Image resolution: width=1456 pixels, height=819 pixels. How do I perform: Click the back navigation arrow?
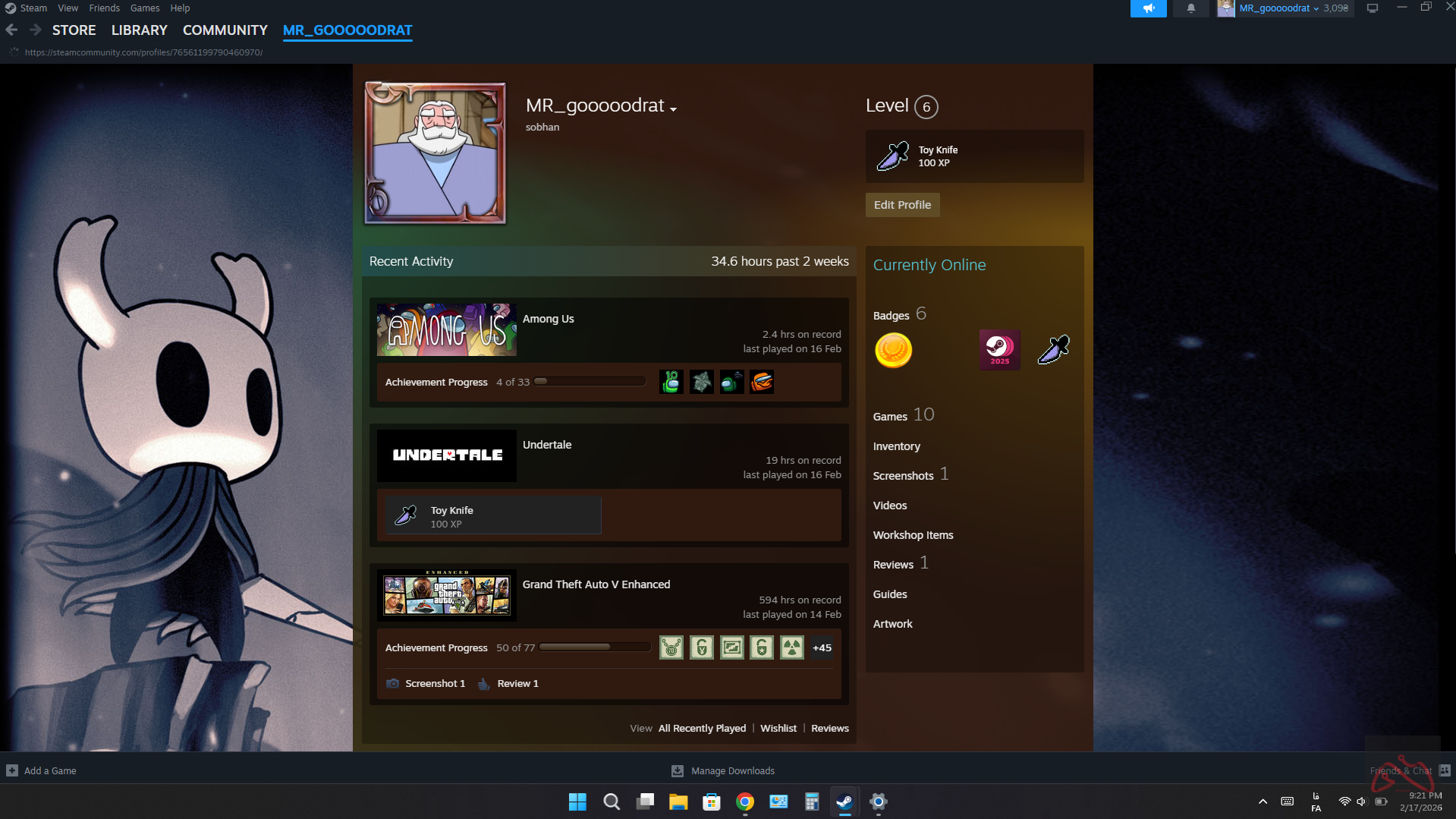pyautogui.click(x=11, y=30)
